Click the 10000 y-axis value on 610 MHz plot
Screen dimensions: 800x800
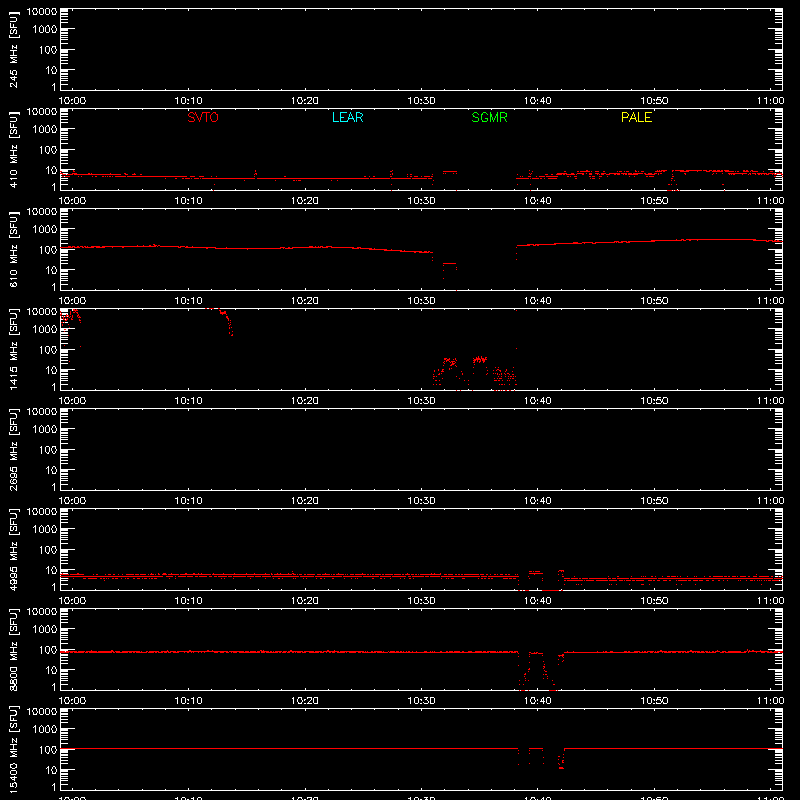(42, 212)
